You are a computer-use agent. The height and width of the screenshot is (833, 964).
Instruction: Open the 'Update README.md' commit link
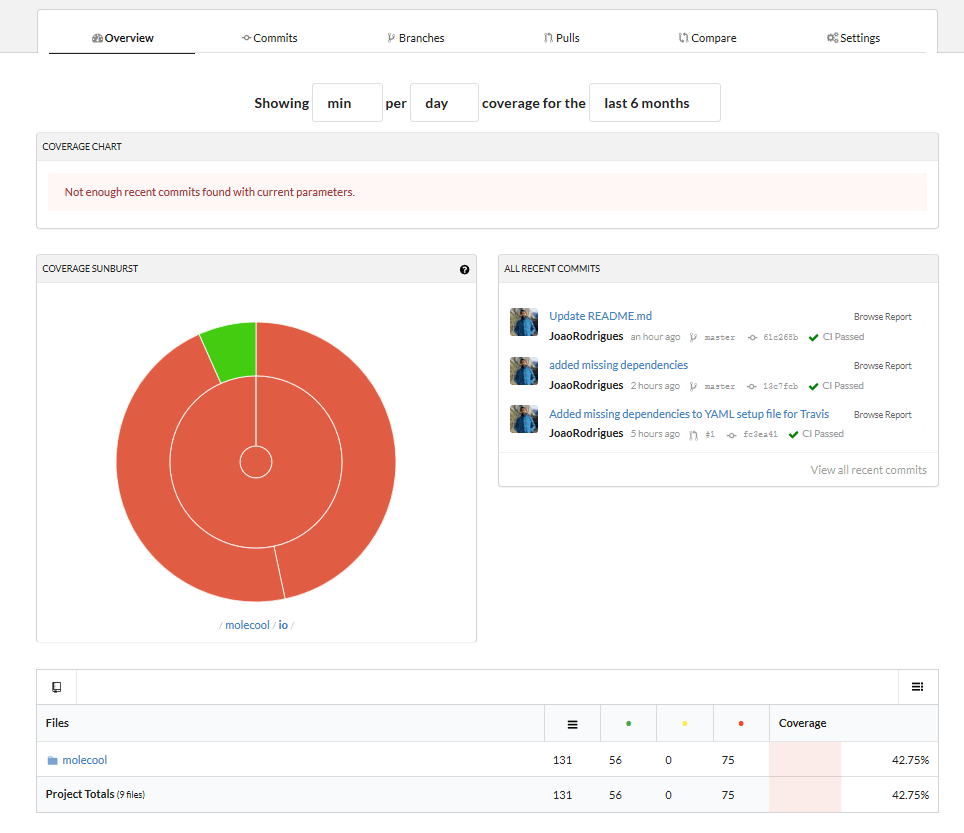600,316
